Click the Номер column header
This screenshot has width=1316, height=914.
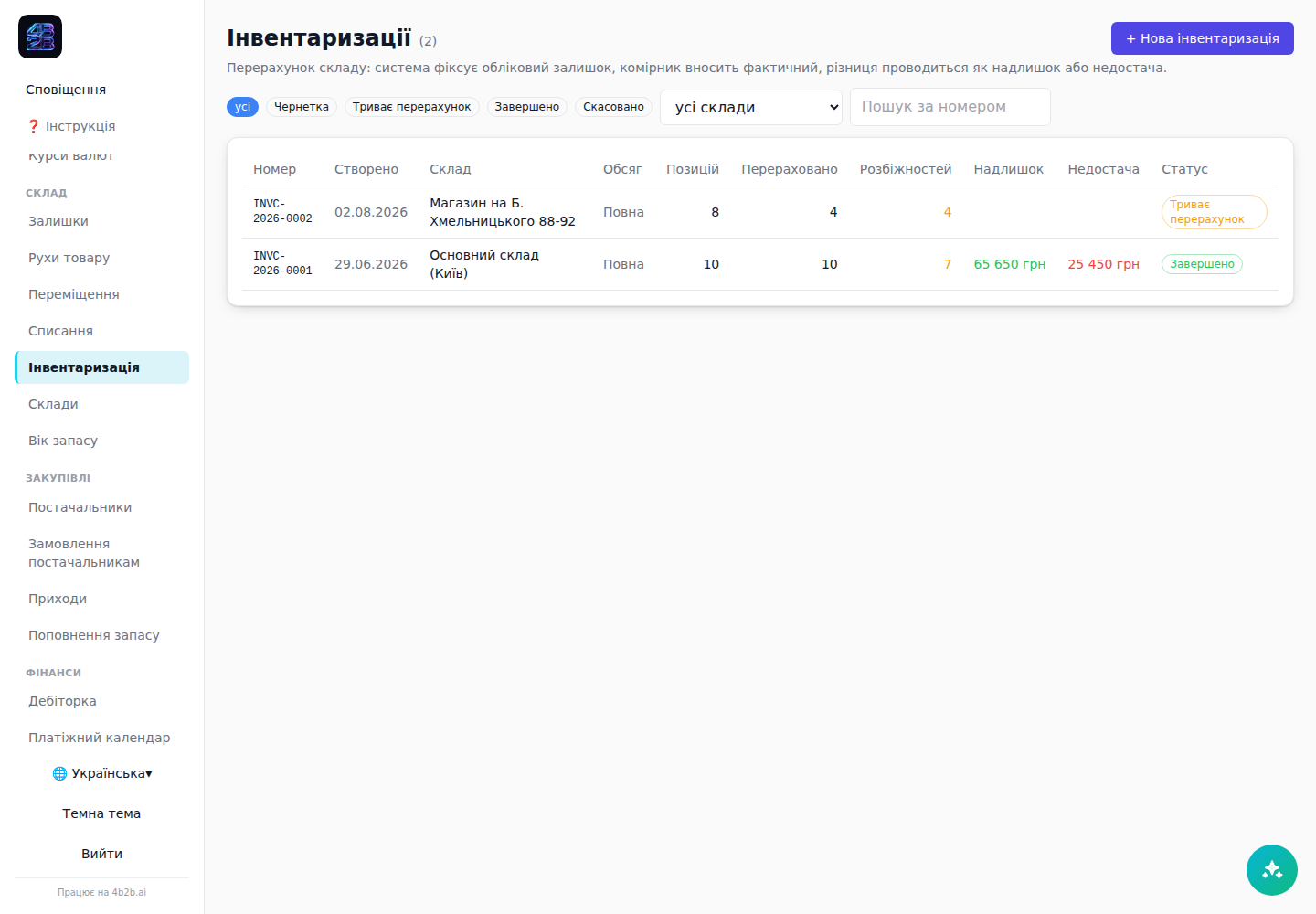tap(274, 169)
